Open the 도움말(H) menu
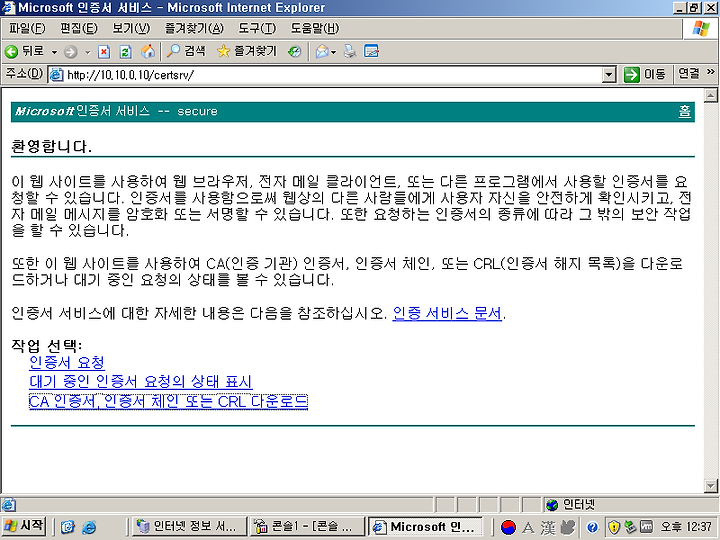This screenshot has width=720, height=540. [x=315, y=28]
